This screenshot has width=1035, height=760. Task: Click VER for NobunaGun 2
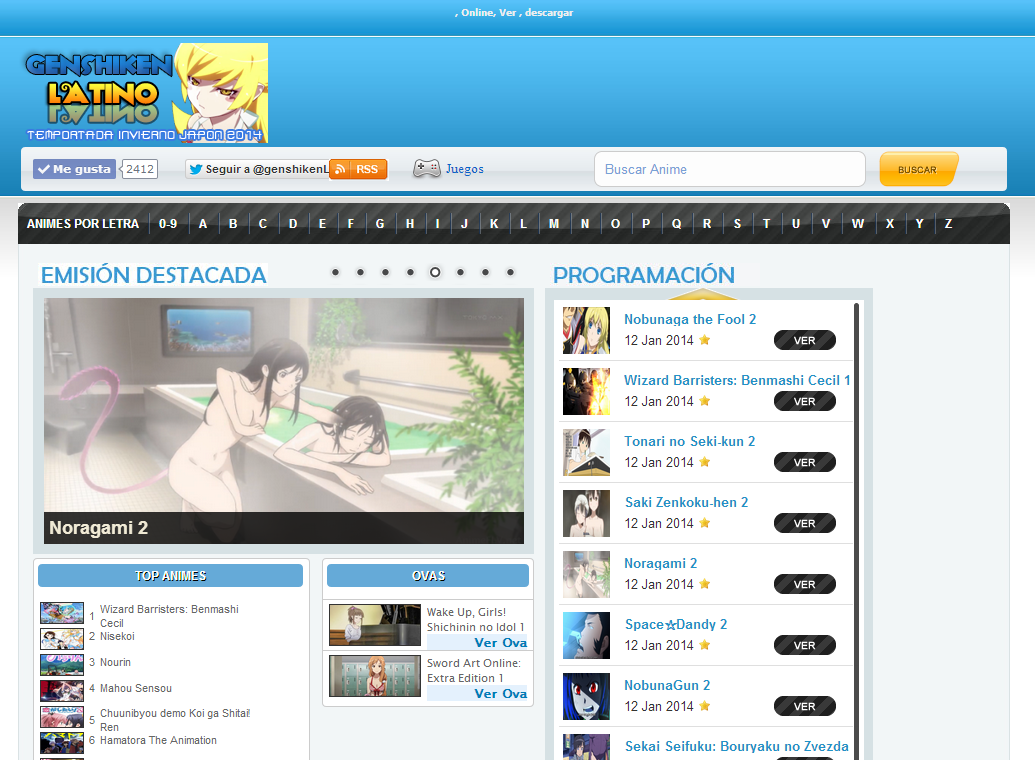[x=805, y=707]
